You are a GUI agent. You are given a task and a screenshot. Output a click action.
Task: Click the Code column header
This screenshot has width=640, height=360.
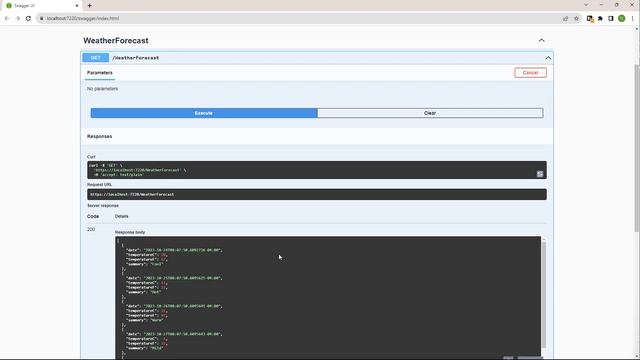pyautogui.click(x=93, y=216)
